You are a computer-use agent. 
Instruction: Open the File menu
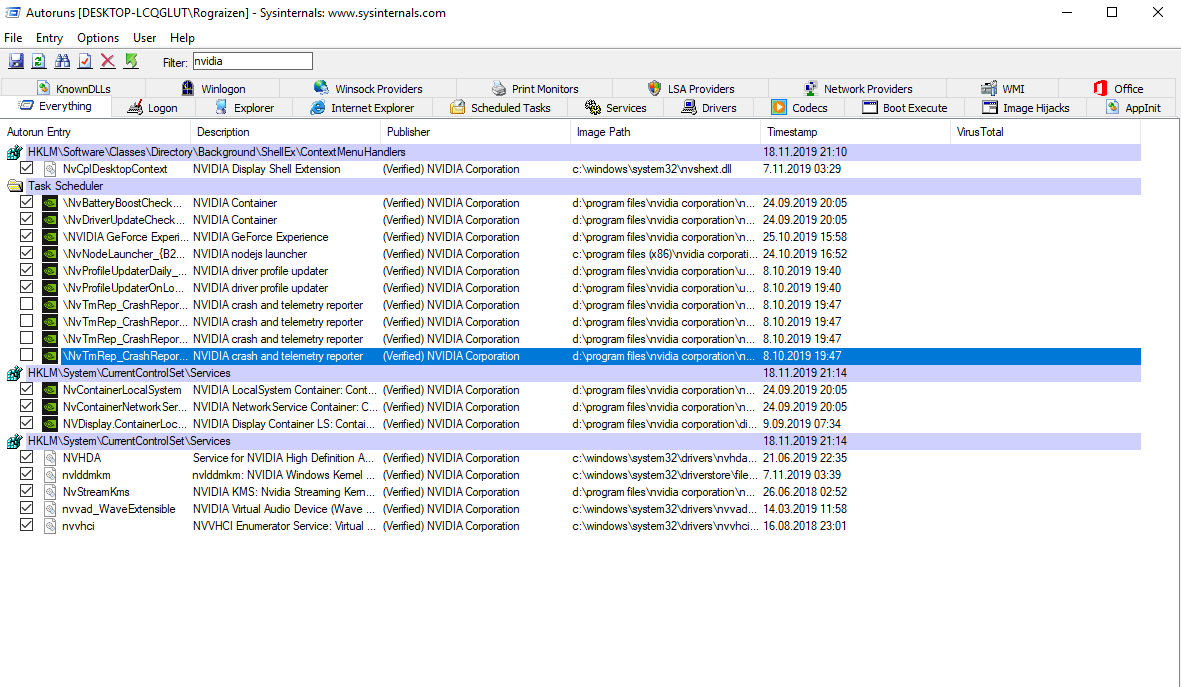coord(13,38)
